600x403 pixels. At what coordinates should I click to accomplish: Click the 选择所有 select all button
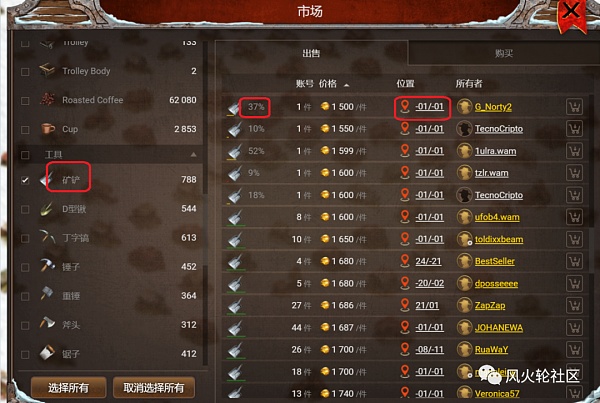coord(68,388)
